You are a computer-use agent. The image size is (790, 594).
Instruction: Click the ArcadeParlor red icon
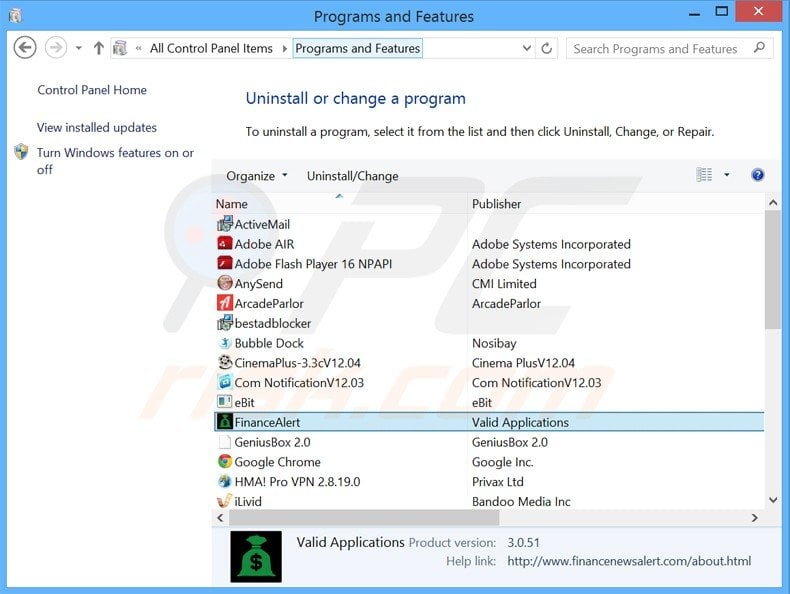tap(225, 303)
